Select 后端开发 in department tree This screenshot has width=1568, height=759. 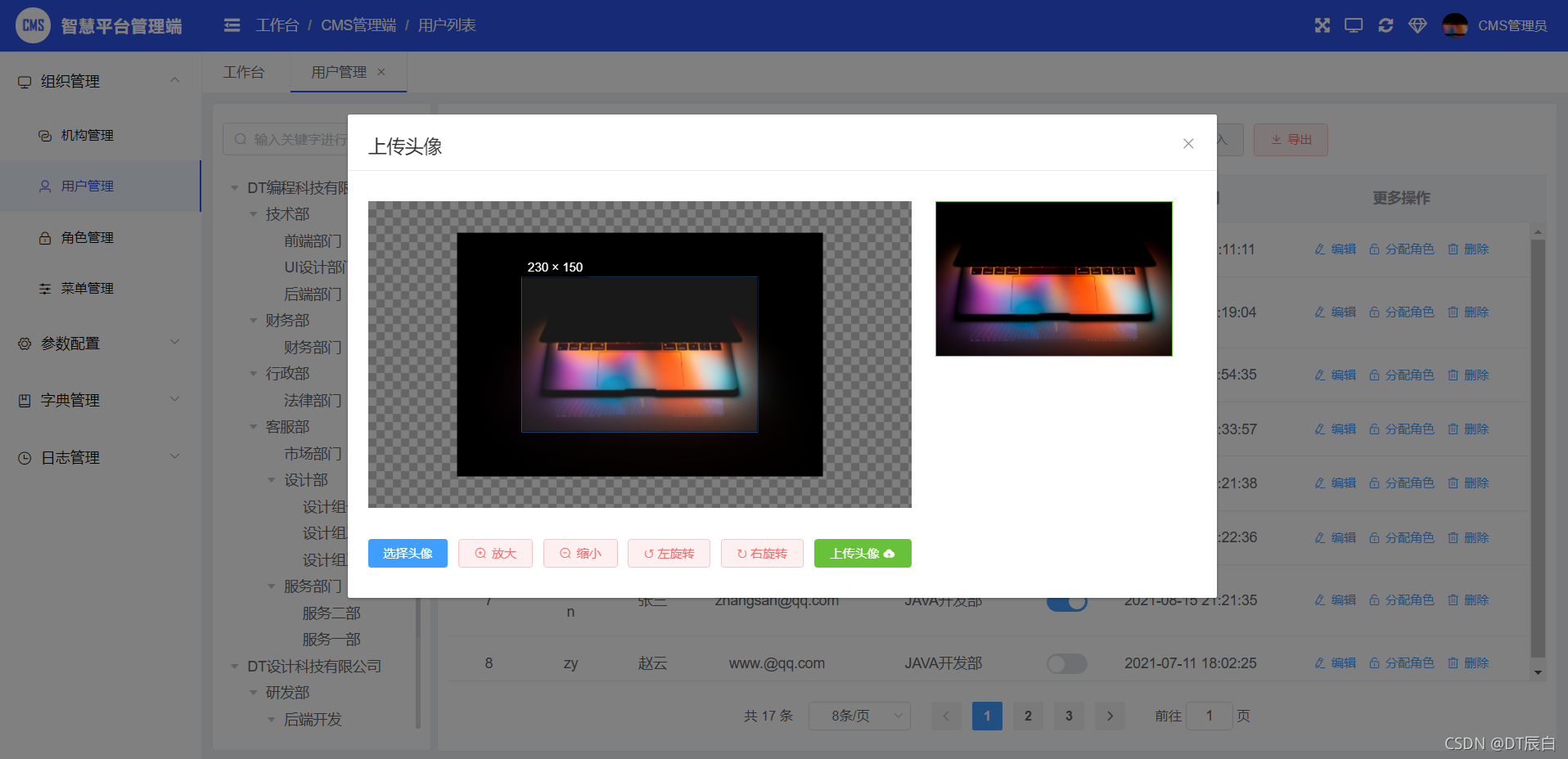313,719
